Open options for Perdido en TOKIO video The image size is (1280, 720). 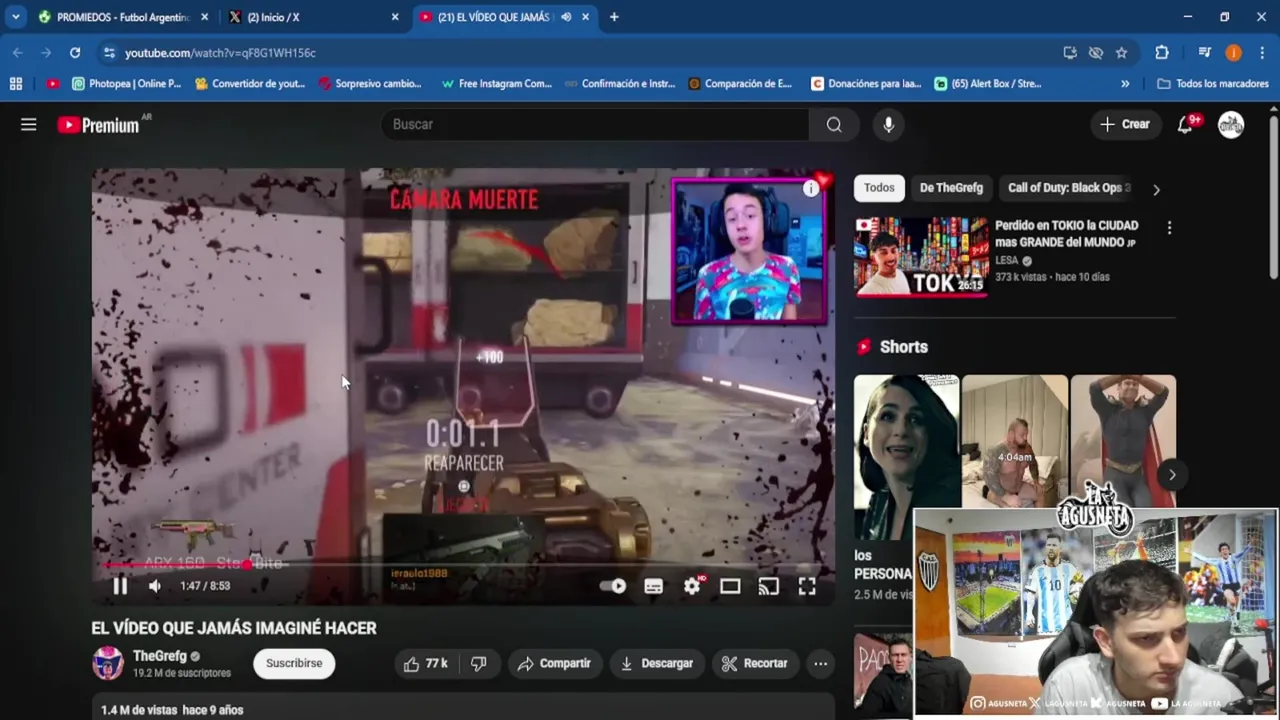click(1169, 228)
